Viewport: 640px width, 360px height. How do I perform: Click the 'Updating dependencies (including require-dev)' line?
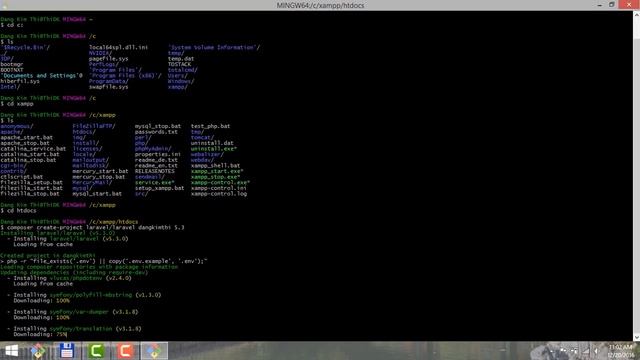coord(74,272)
